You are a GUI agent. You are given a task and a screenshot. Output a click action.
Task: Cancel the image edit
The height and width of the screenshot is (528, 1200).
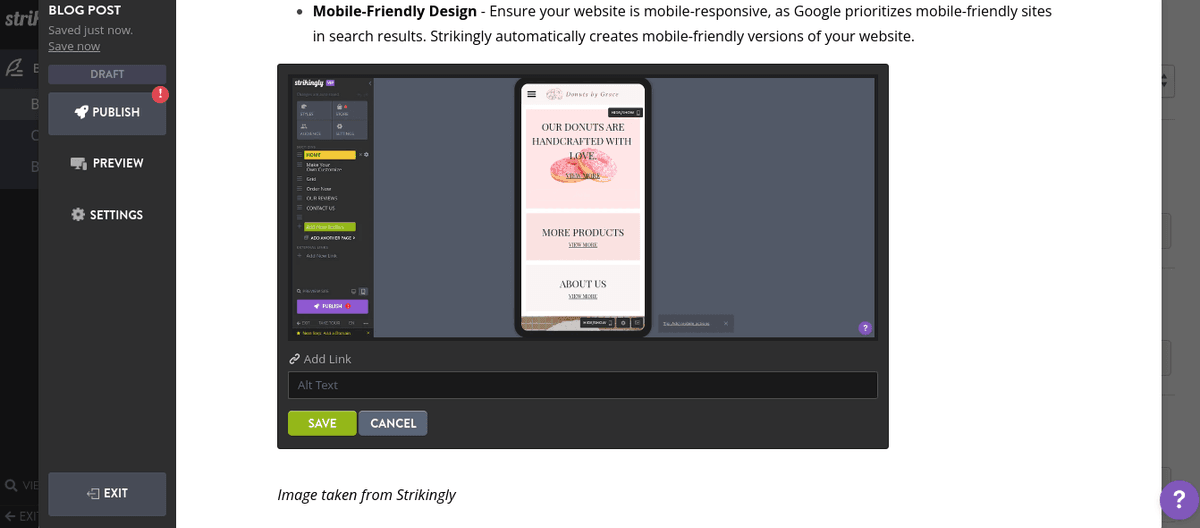(393, 423)
